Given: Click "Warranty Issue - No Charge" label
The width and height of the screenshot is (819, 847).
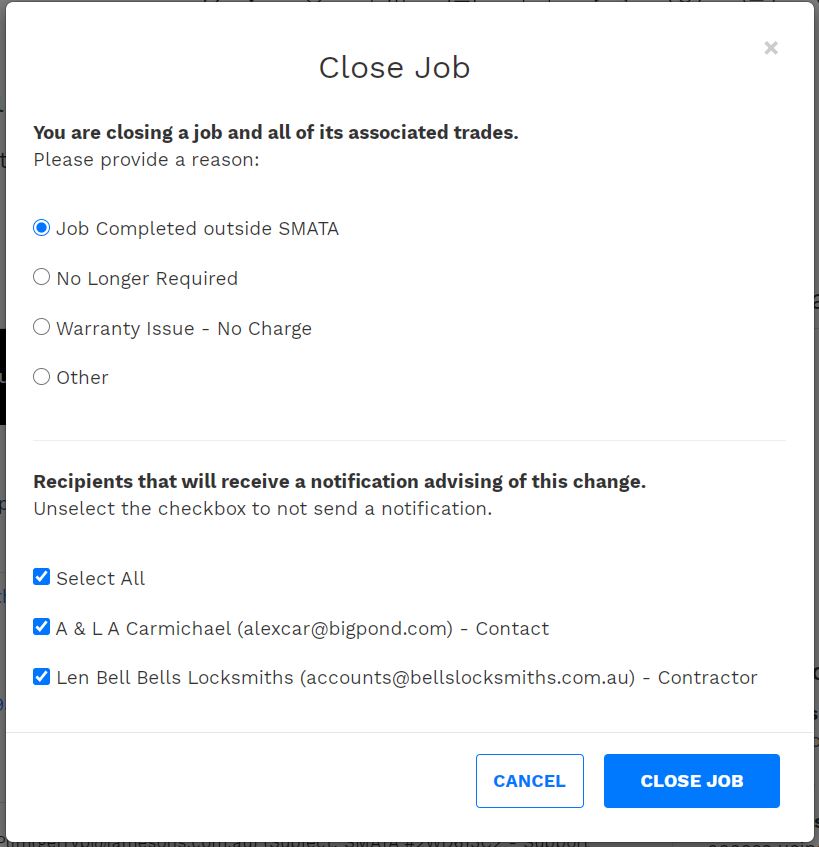Looking at the screenshot, I should (183, 328).
